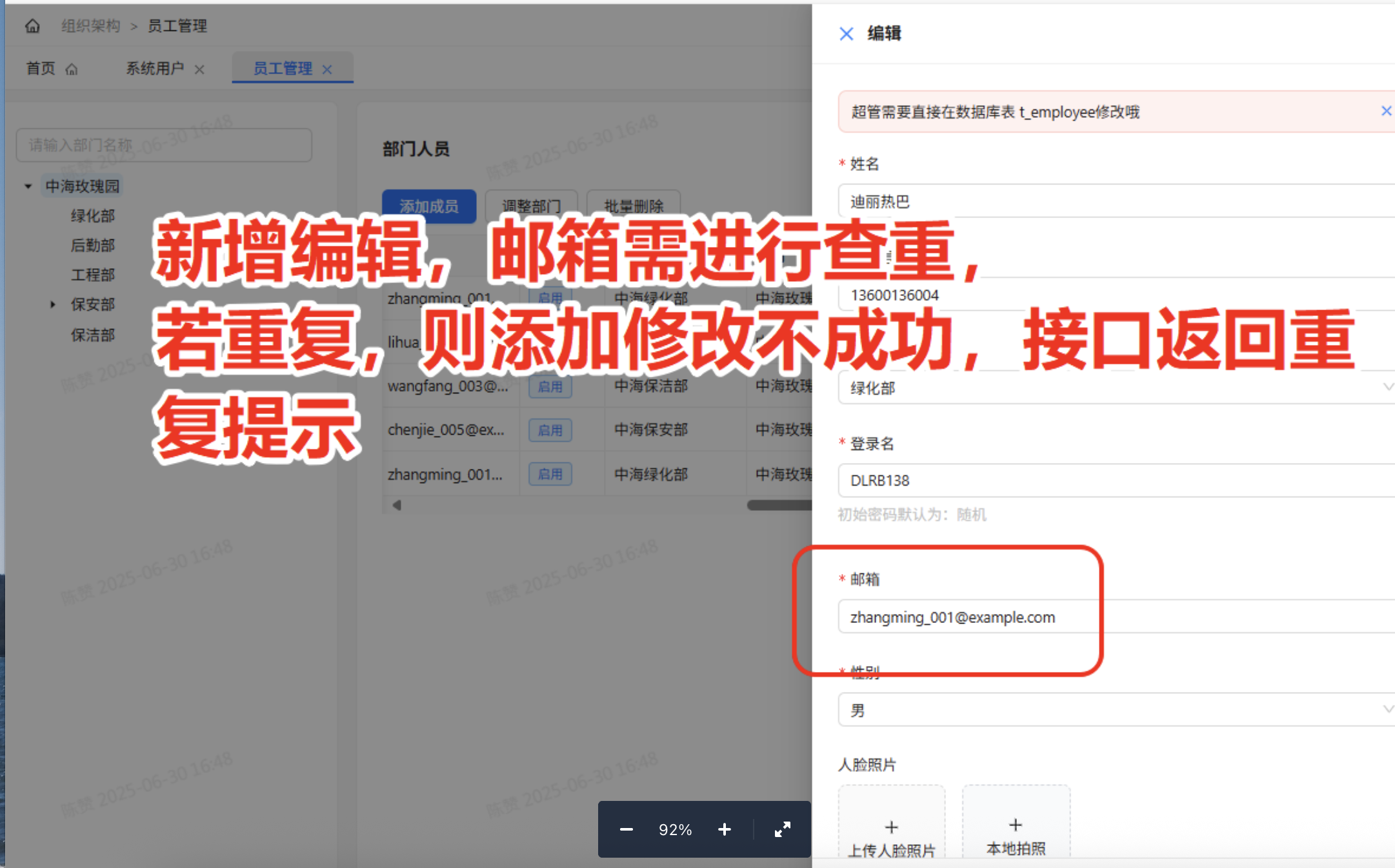Click the home icon in breadcrumb
Image resolution: width=1395 pixels, height=868 pixels.
32,26
